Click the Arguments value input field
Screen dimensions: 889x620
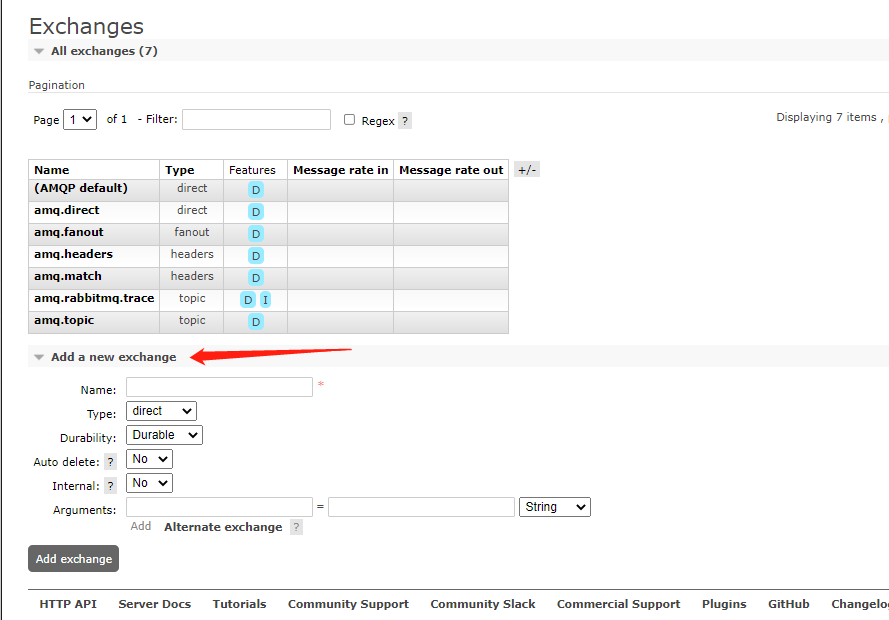tap(421, 507)
